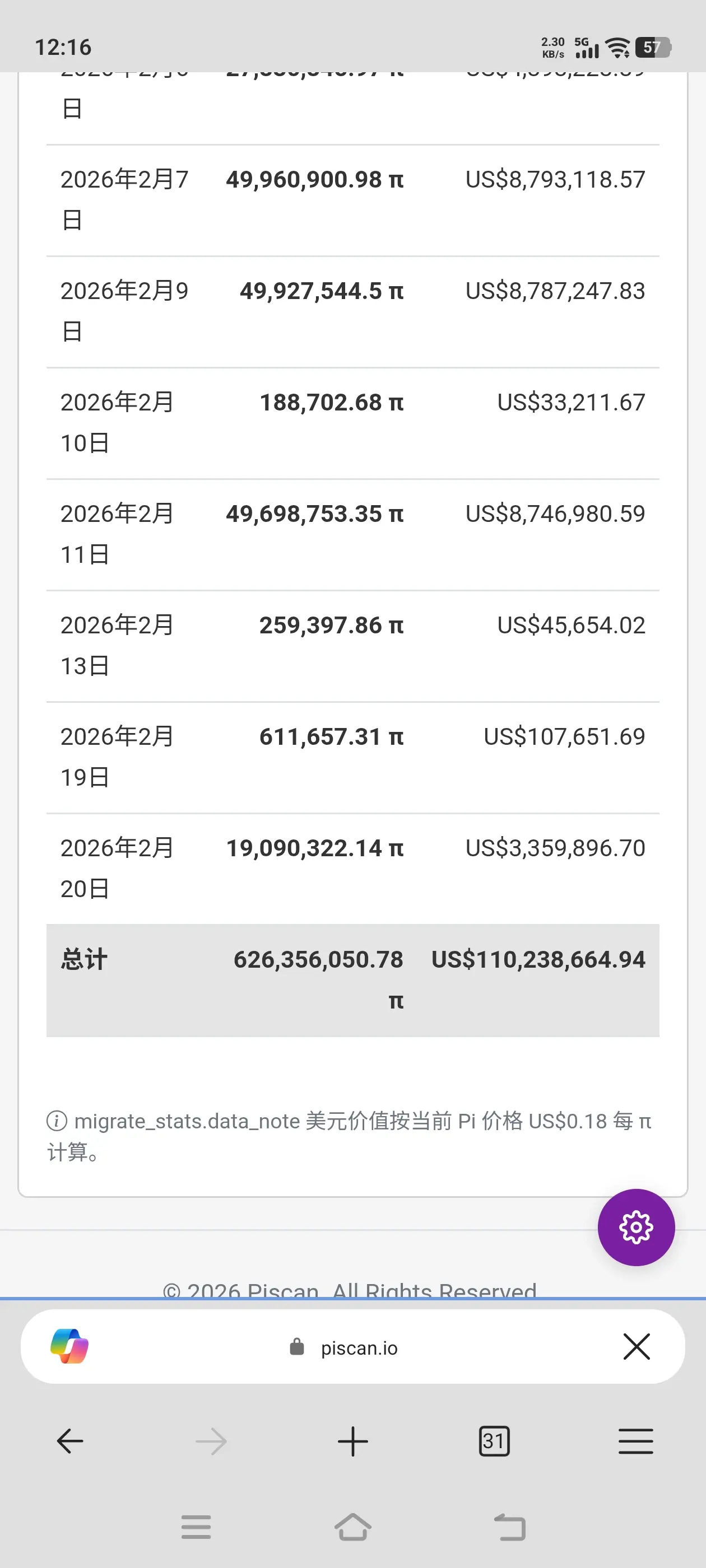706x1568 pixels.
Task: Tap the piscan.io URL field
Action: [x=352, y=1346]
